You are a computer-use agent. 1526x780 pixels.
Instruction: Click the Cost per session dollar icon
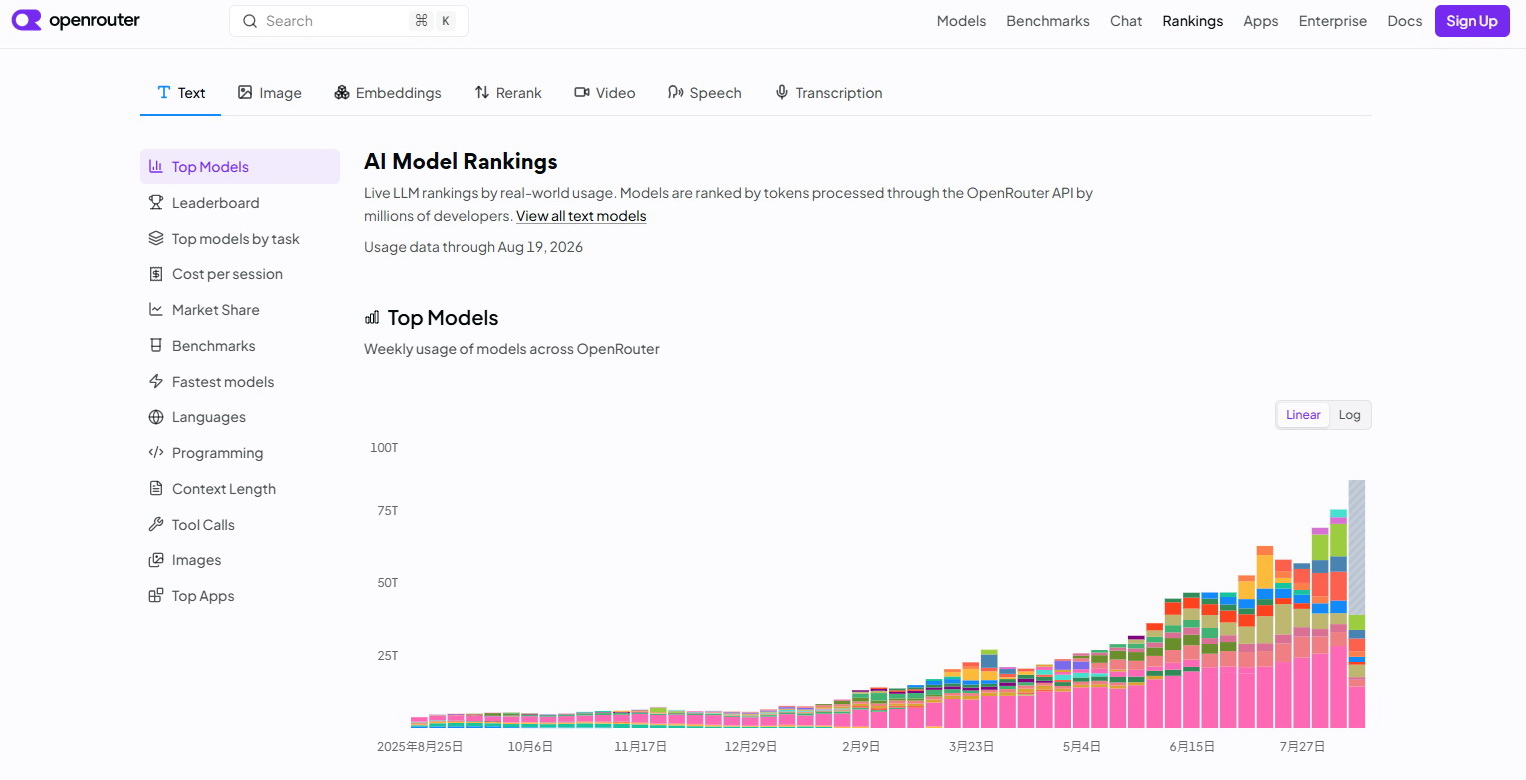[x=156, y=274]
